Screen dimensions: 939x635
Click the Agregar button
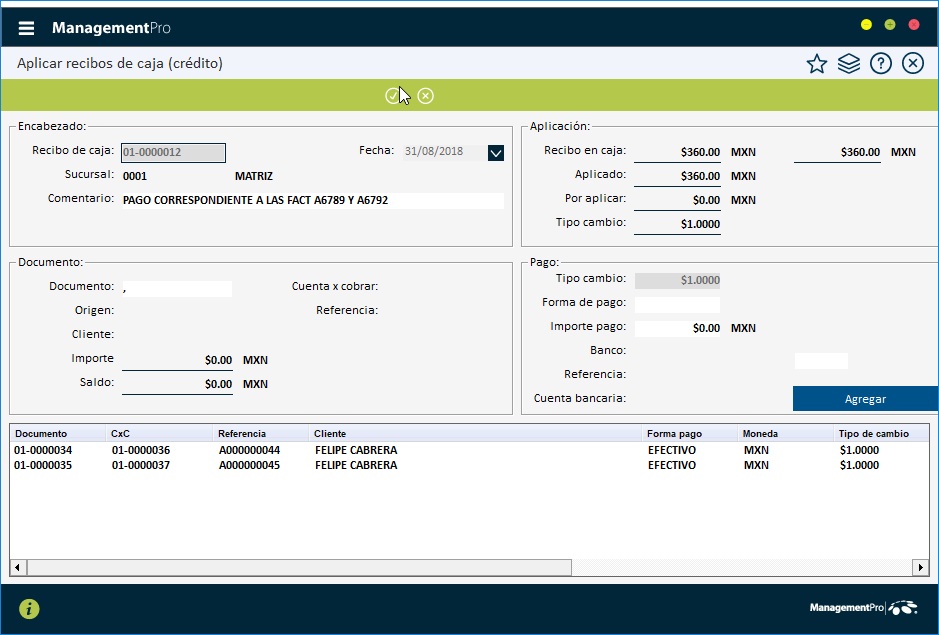click(x=865, y=399)
